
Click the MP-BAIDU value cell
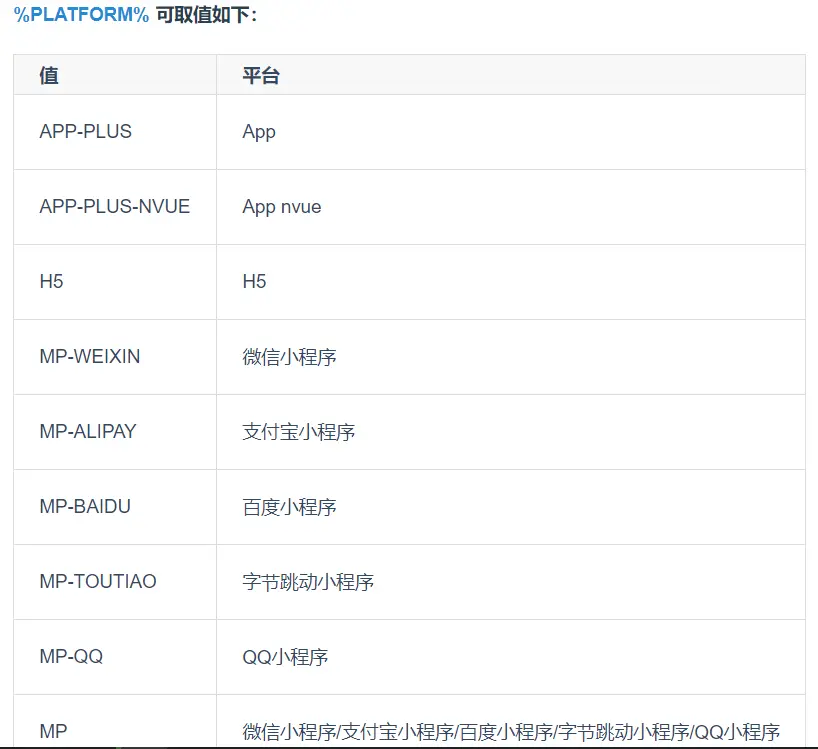115,507
